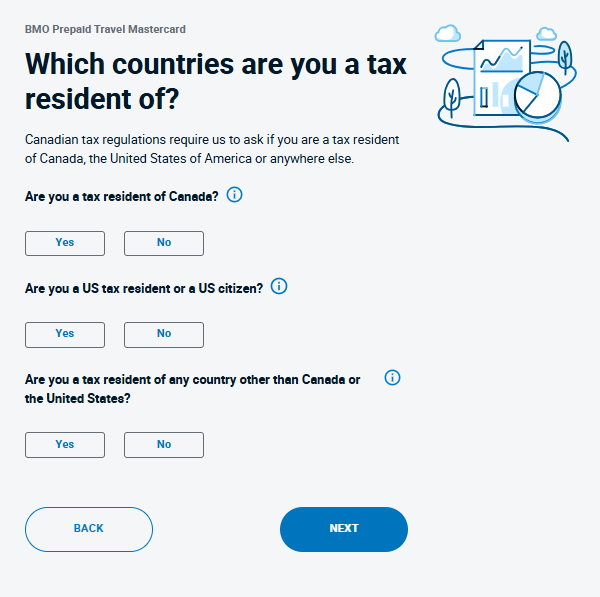The width and height of the screenshot is (600, 597).
Task: Select No for tax resident of Canada
Action: coord(164,243)
